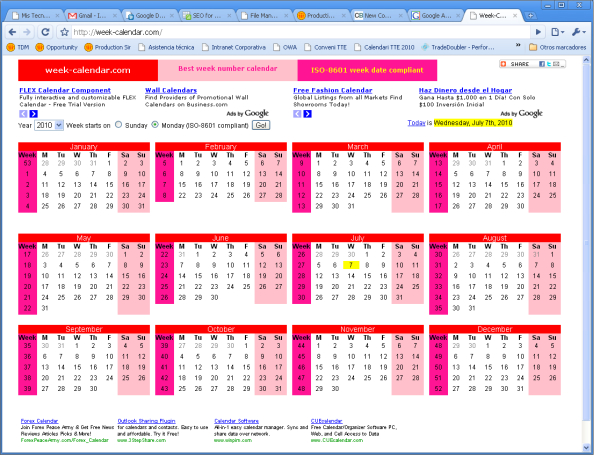Click 'Best week number calendar' banner
The image size is (600, 457).
(228, 70)
